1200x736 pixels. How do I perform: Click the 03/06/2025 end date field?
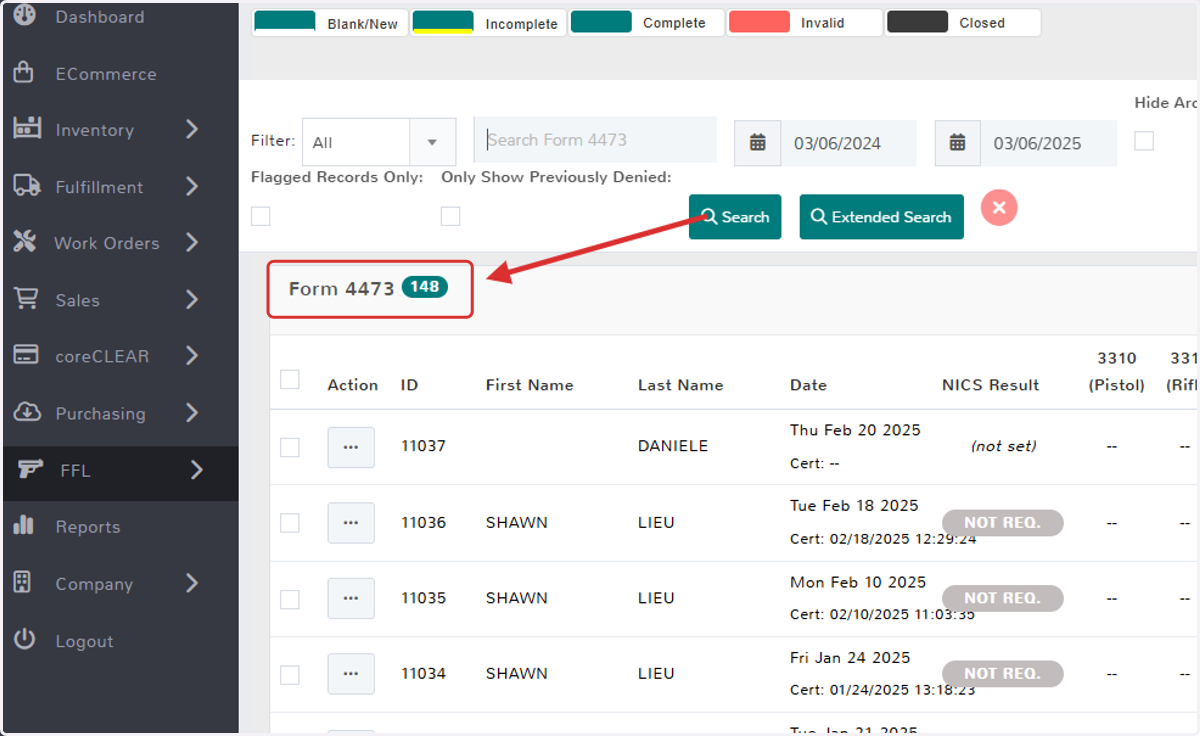(x=1049, y=143)
